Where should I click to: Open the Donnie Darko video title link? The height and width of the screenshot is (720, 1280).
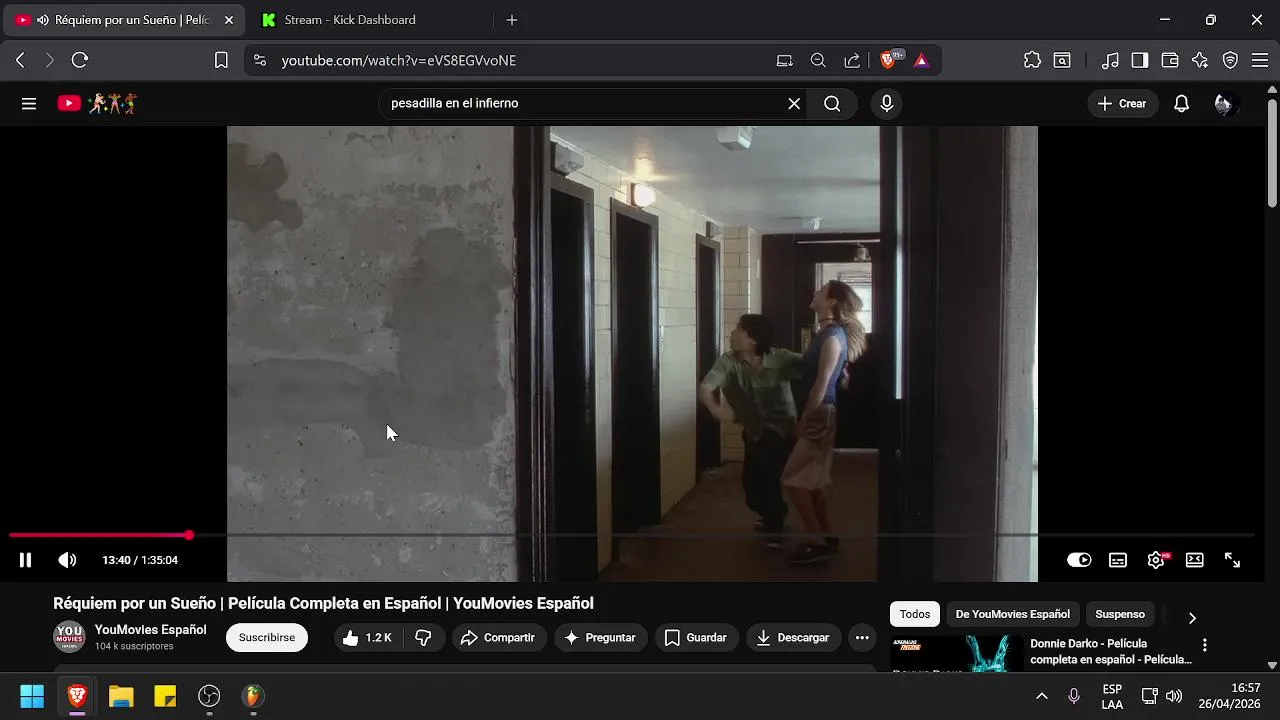pos(1110,651)
